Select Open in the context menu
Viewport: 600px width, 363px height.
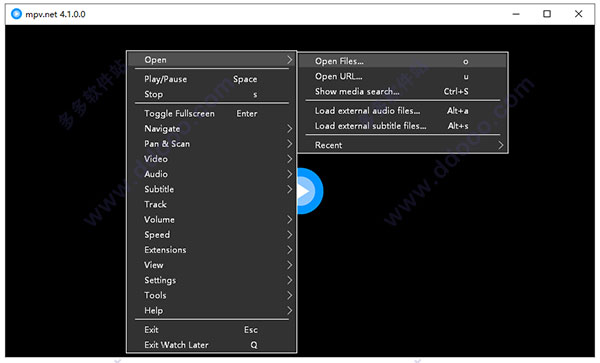[211, 60]
